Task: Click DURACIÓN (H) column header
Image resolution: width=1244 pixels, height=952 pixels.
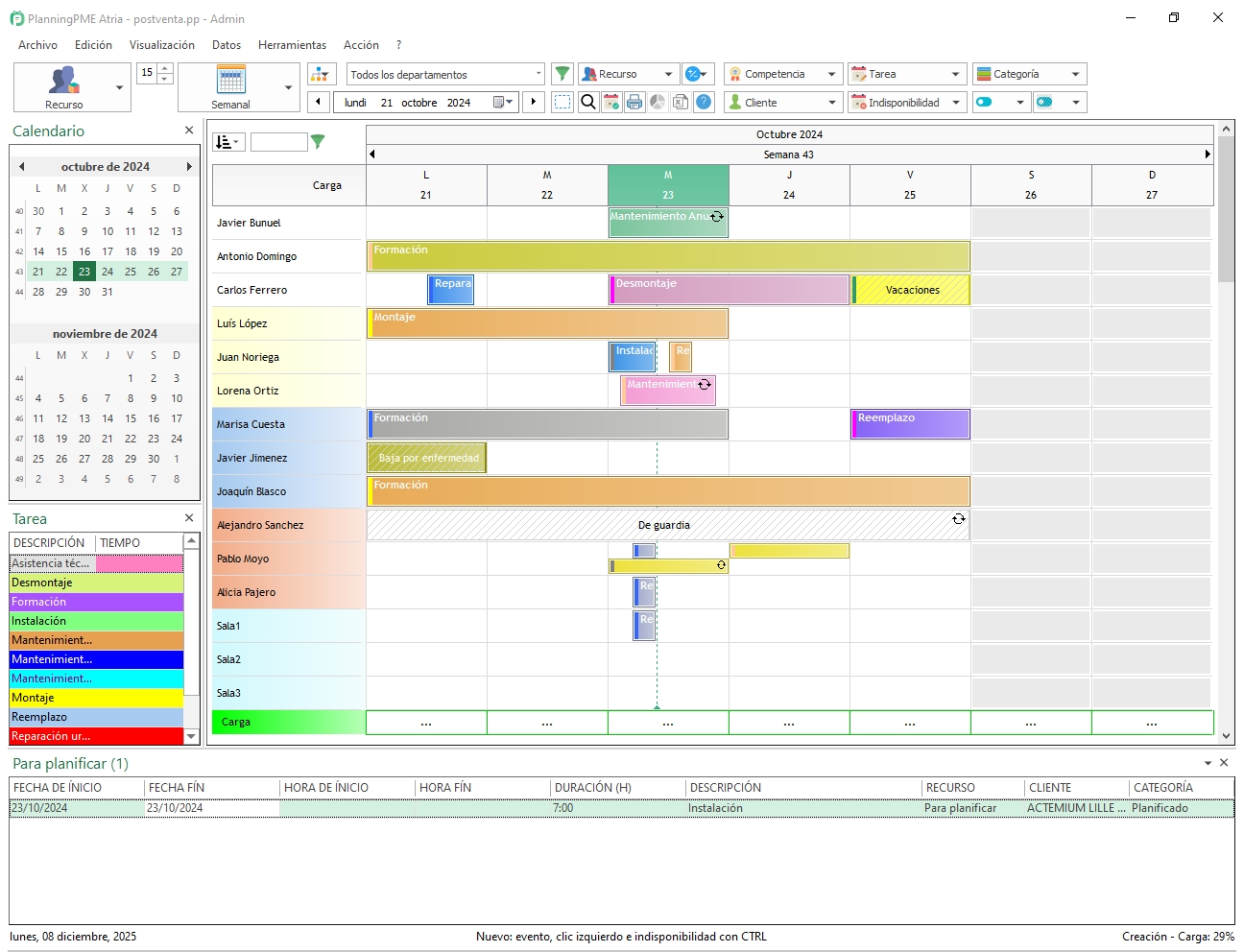Action: click(617, 788)
